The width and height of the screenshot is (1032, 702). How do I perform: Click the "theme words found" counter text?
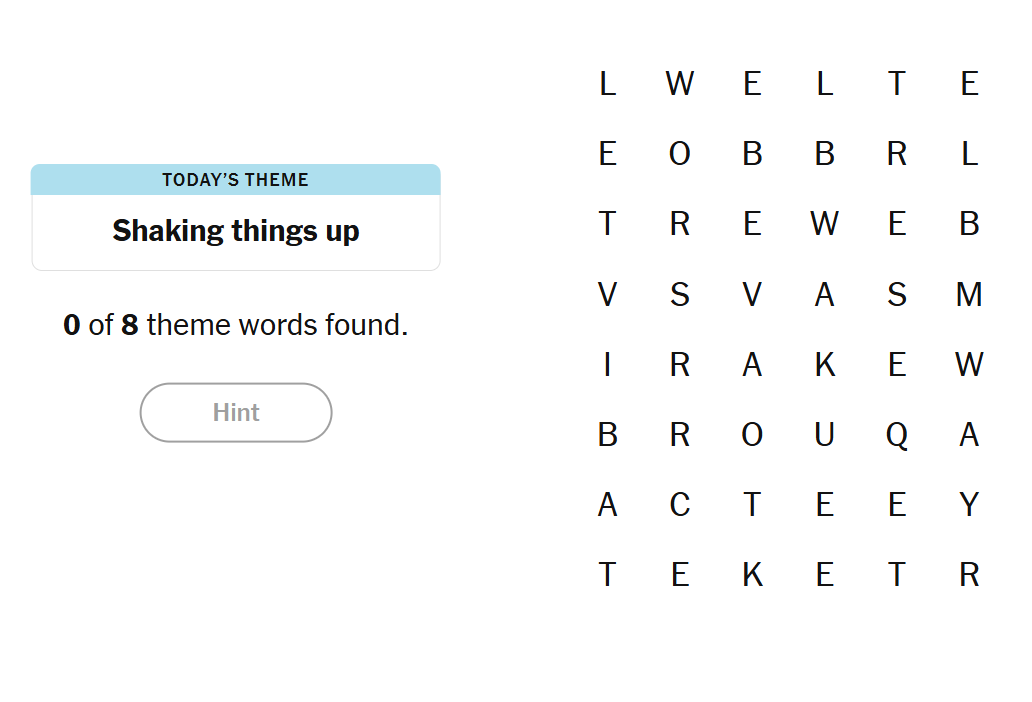pos(235,325)
